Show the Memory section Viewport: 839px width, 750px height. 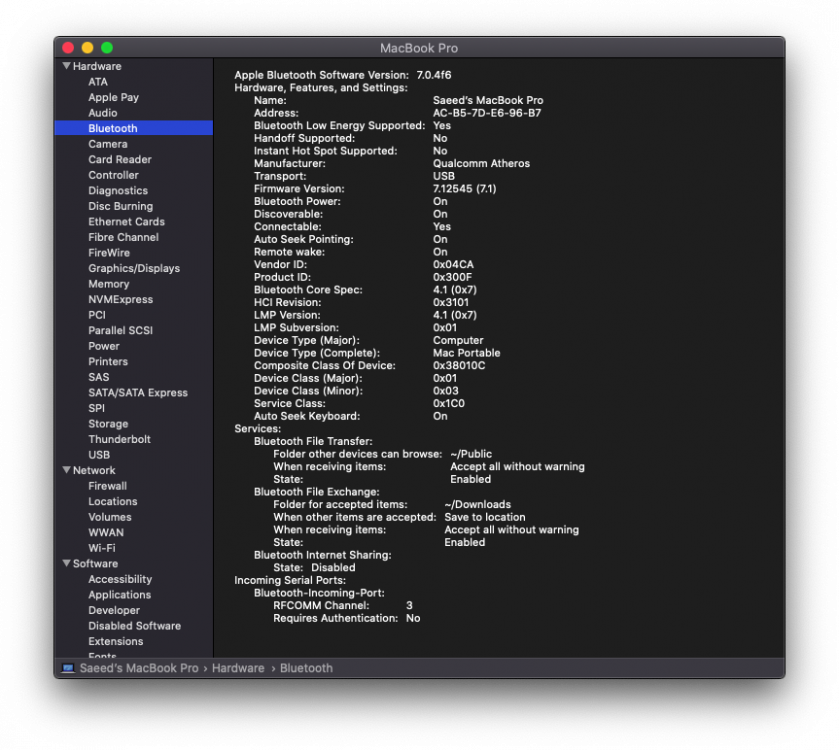tap(109, 284)
